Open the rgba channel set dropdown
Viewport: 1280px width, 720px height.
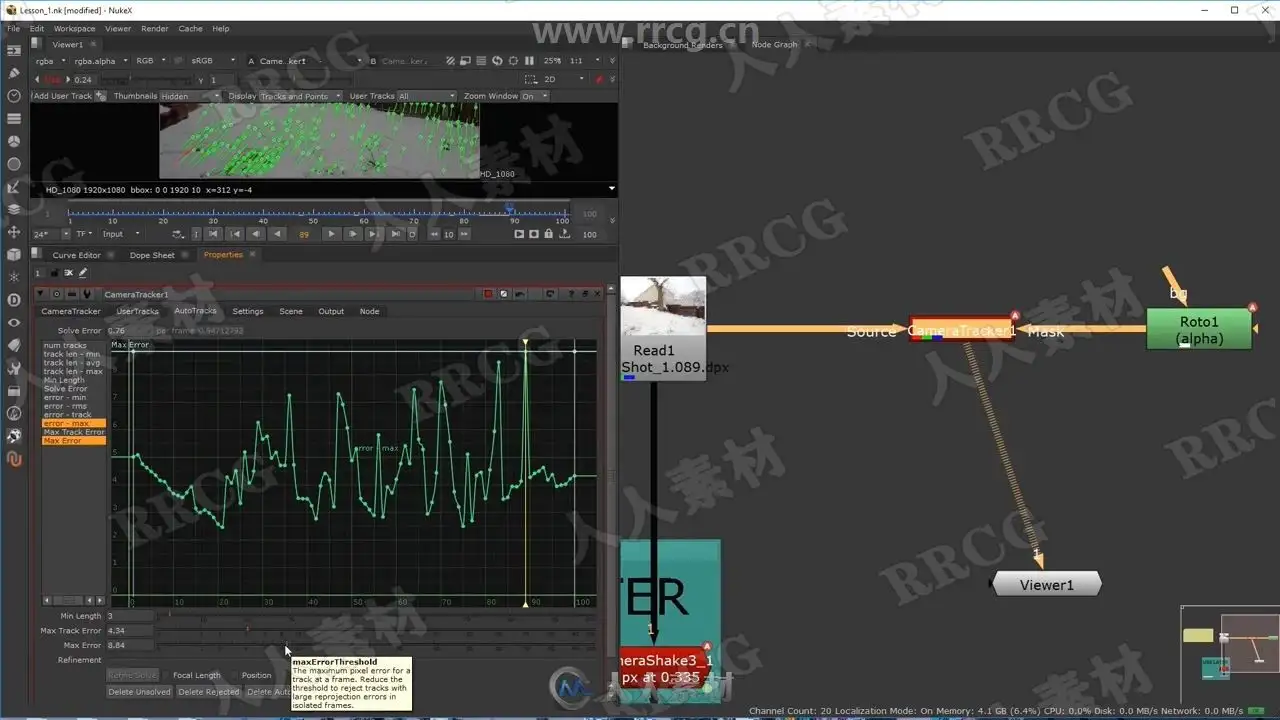point(50,61)
